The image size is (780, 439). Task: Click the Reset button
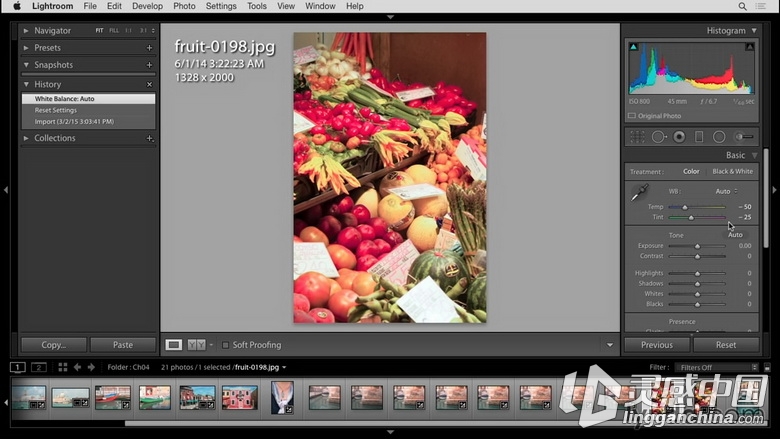point(726,345)
